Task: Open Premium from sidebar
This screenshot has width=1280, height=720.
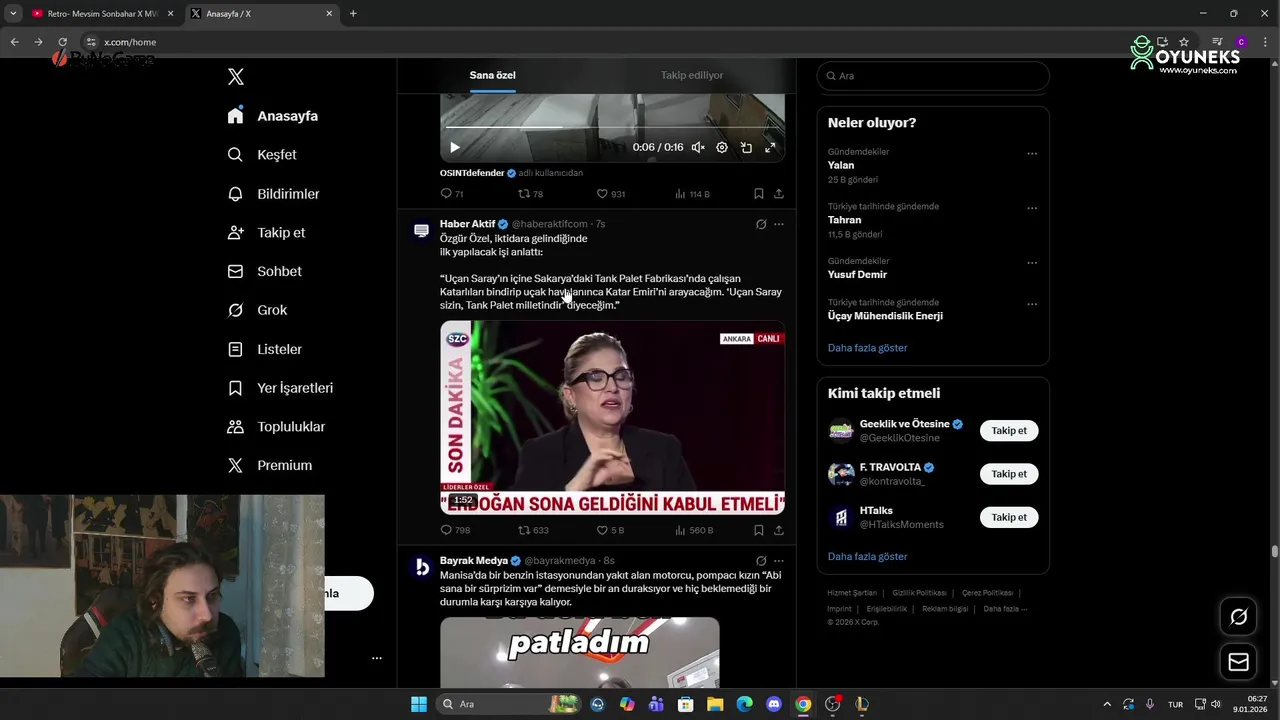Action: point(270,466)
